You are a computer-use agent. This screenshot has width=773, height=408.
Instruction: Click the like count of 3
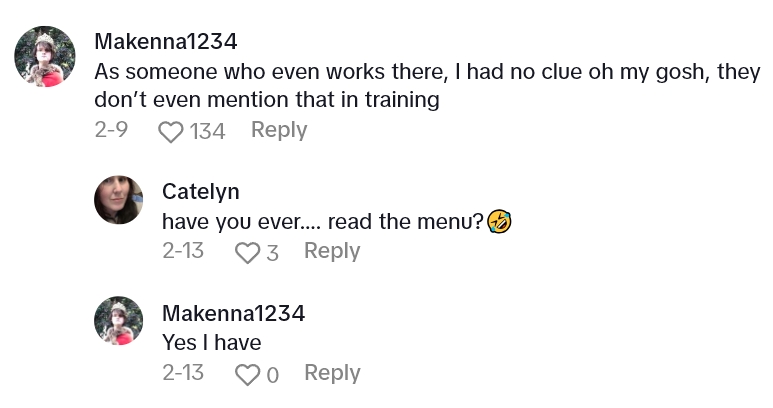(x=272, y=252)
